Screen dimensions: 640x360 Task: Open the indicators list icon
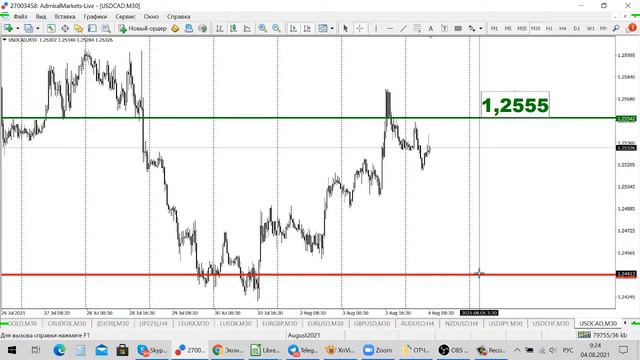(x=323, y=28)
